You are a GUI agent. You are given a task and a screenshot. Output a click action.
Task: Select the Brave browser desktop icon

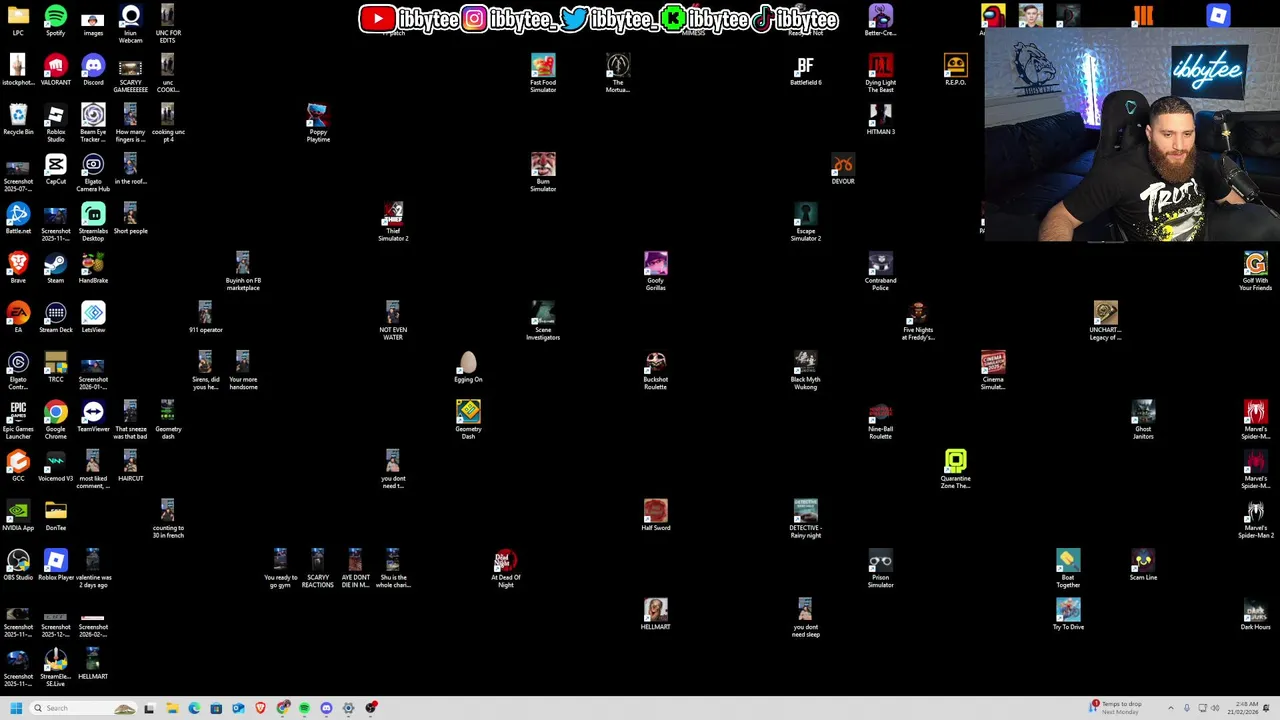click(18, 268)
